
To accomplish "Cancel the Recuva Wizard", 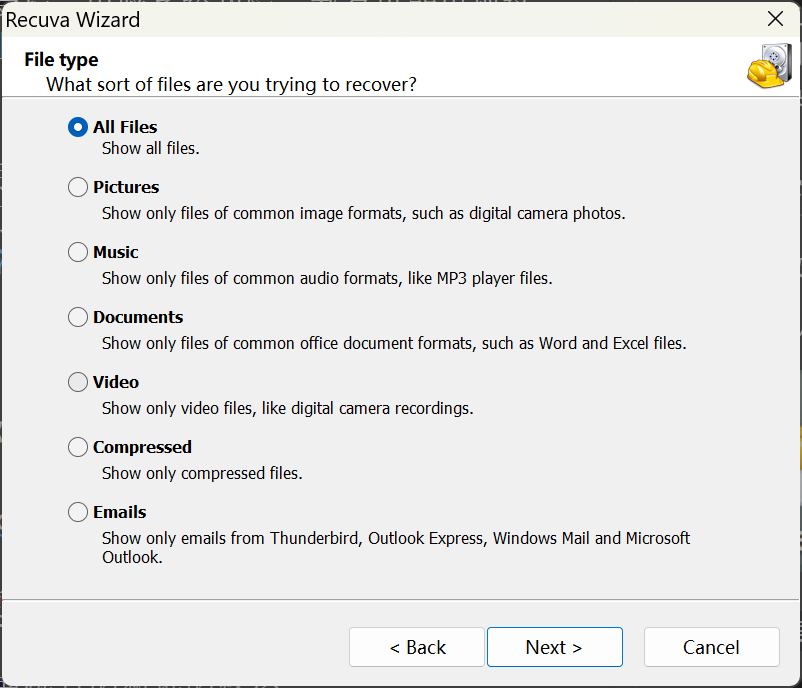I will (711, 647).
